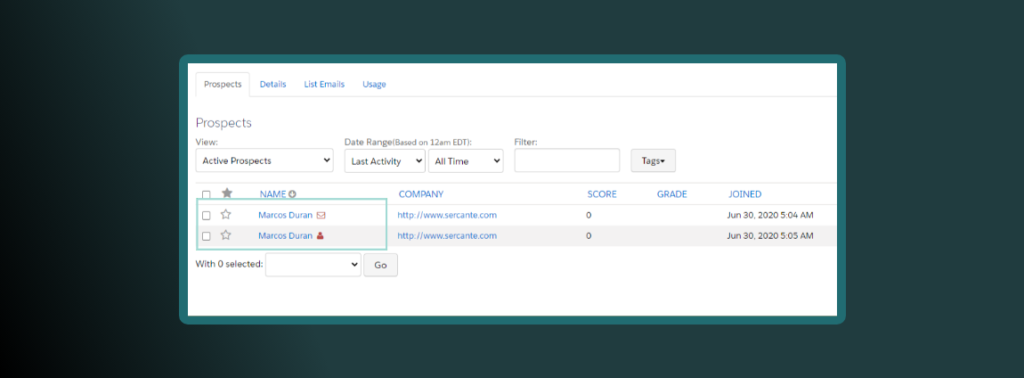Screen dimensions: 1024x378
Task: Check the box for first Marcos Duran row
Action: coord(206,215)
